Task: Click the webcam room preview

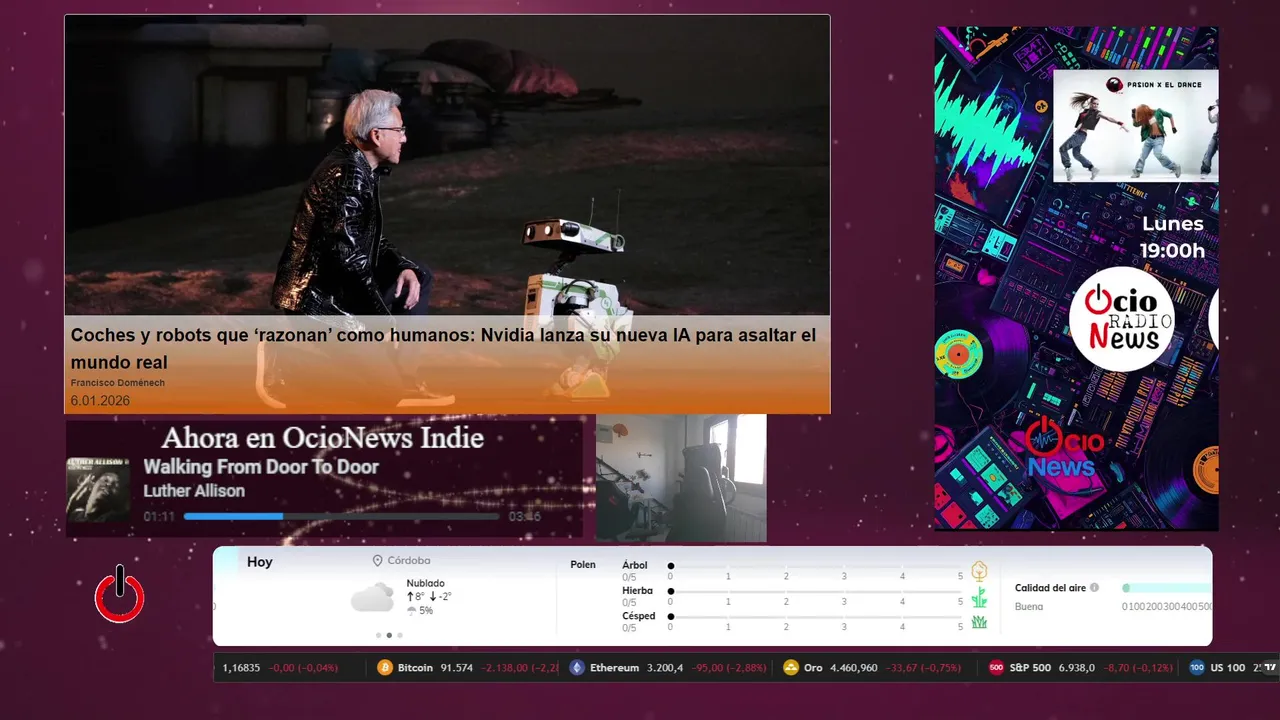Action: tap(681, 478)
